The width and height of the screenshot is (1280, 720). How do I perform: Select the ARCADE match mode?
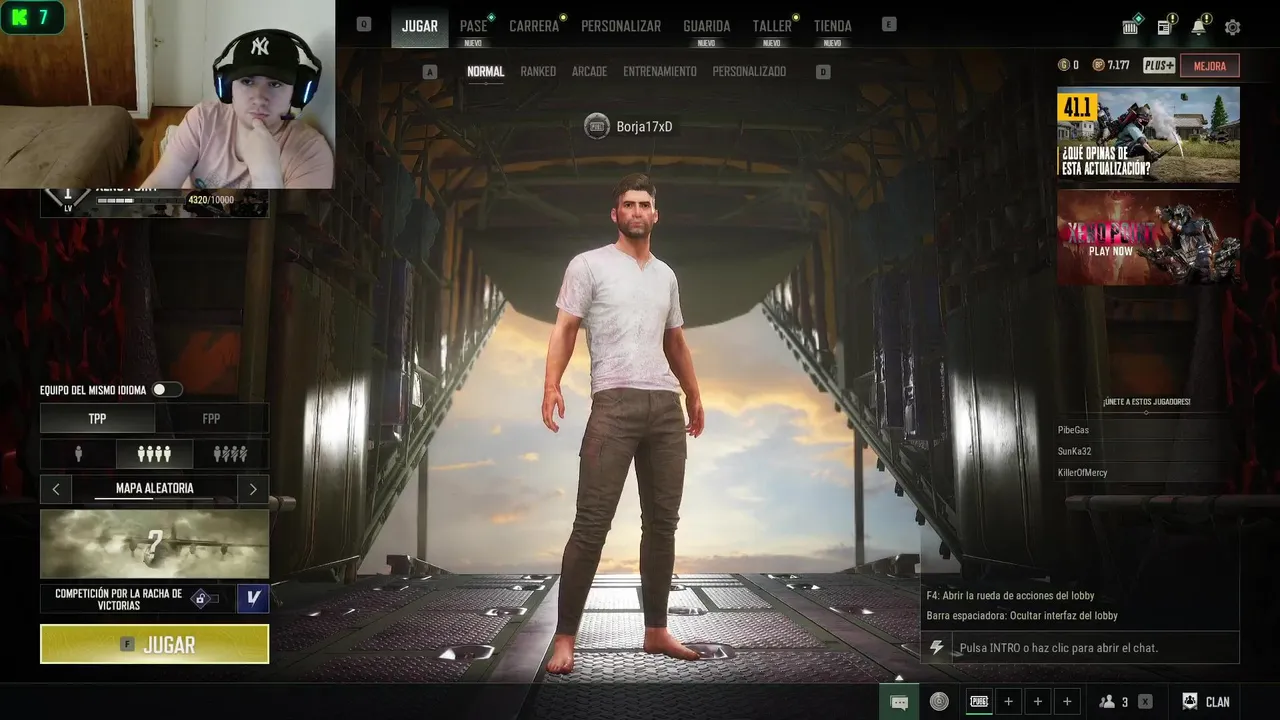pyautogui.click(x=590, y=72)
